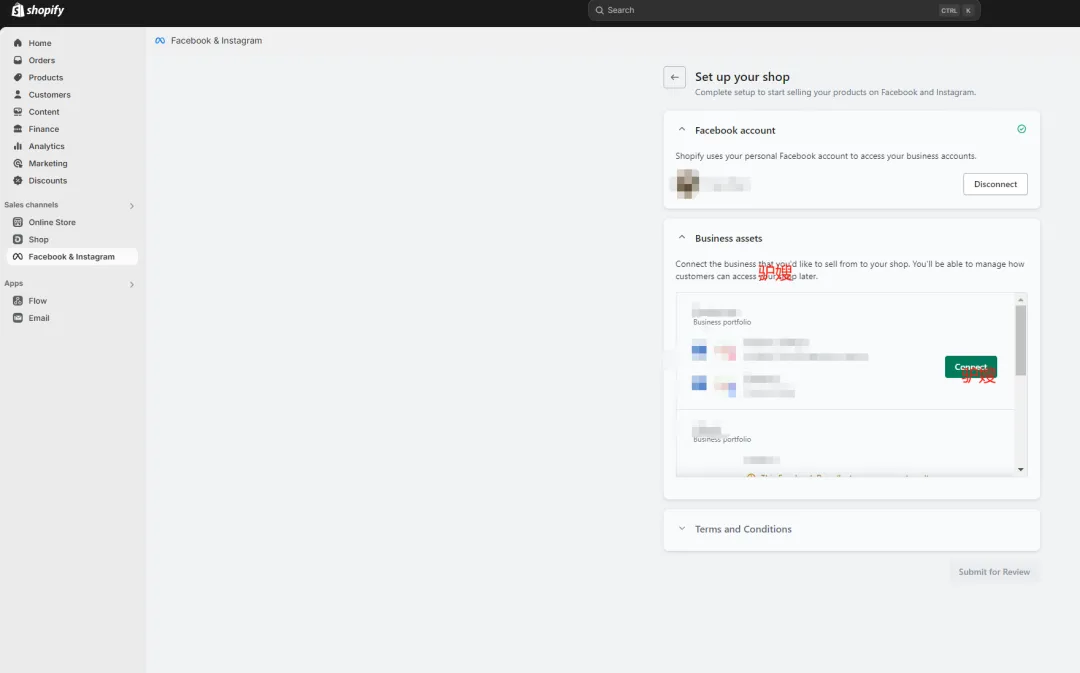
Task: Click Submit for Review button
Action: [994, 572]
